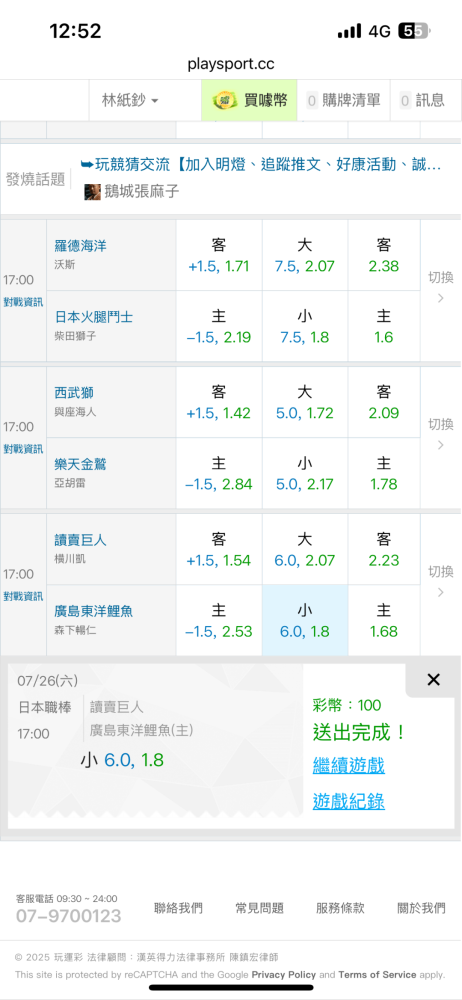Select 客 2.23 moneyline for 讀賣巨人
The width and height of the screenshot is (462, 1000).
[384, 550]
